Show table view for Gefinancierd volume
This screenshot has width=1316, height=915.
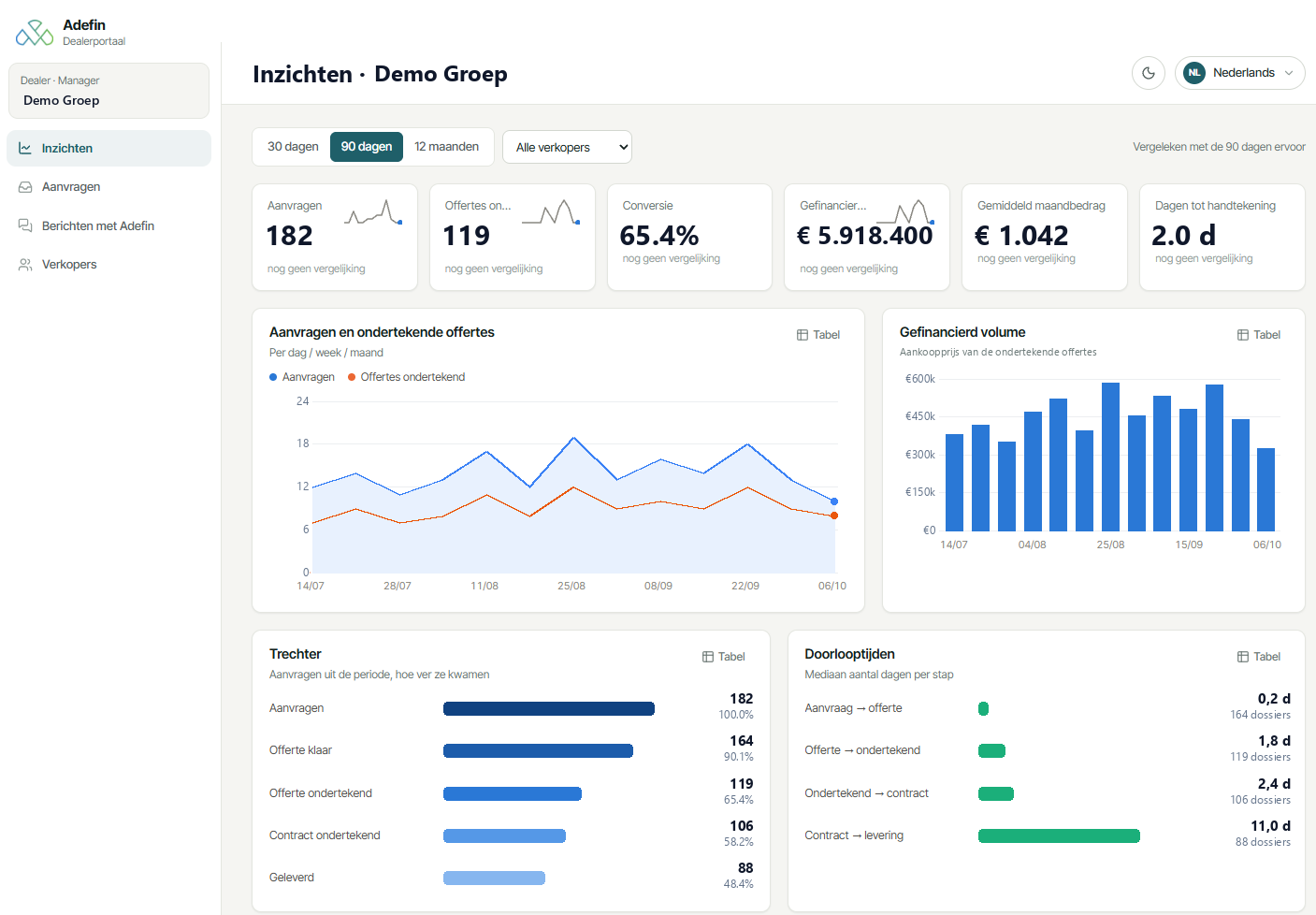coord(1259,335)
